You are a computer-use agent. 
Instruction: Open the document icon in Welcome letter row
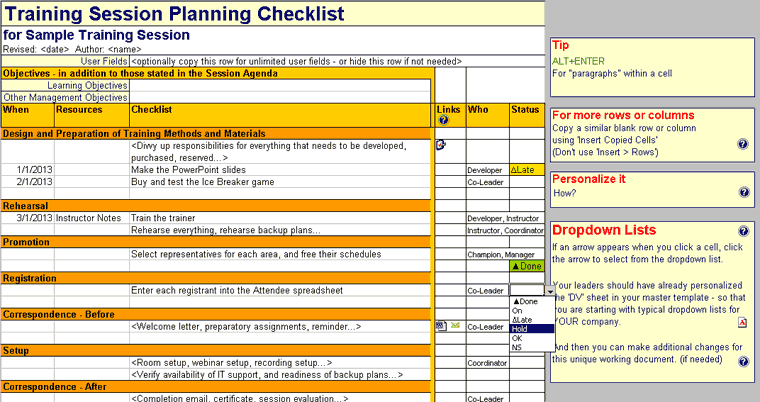(440, 326)
